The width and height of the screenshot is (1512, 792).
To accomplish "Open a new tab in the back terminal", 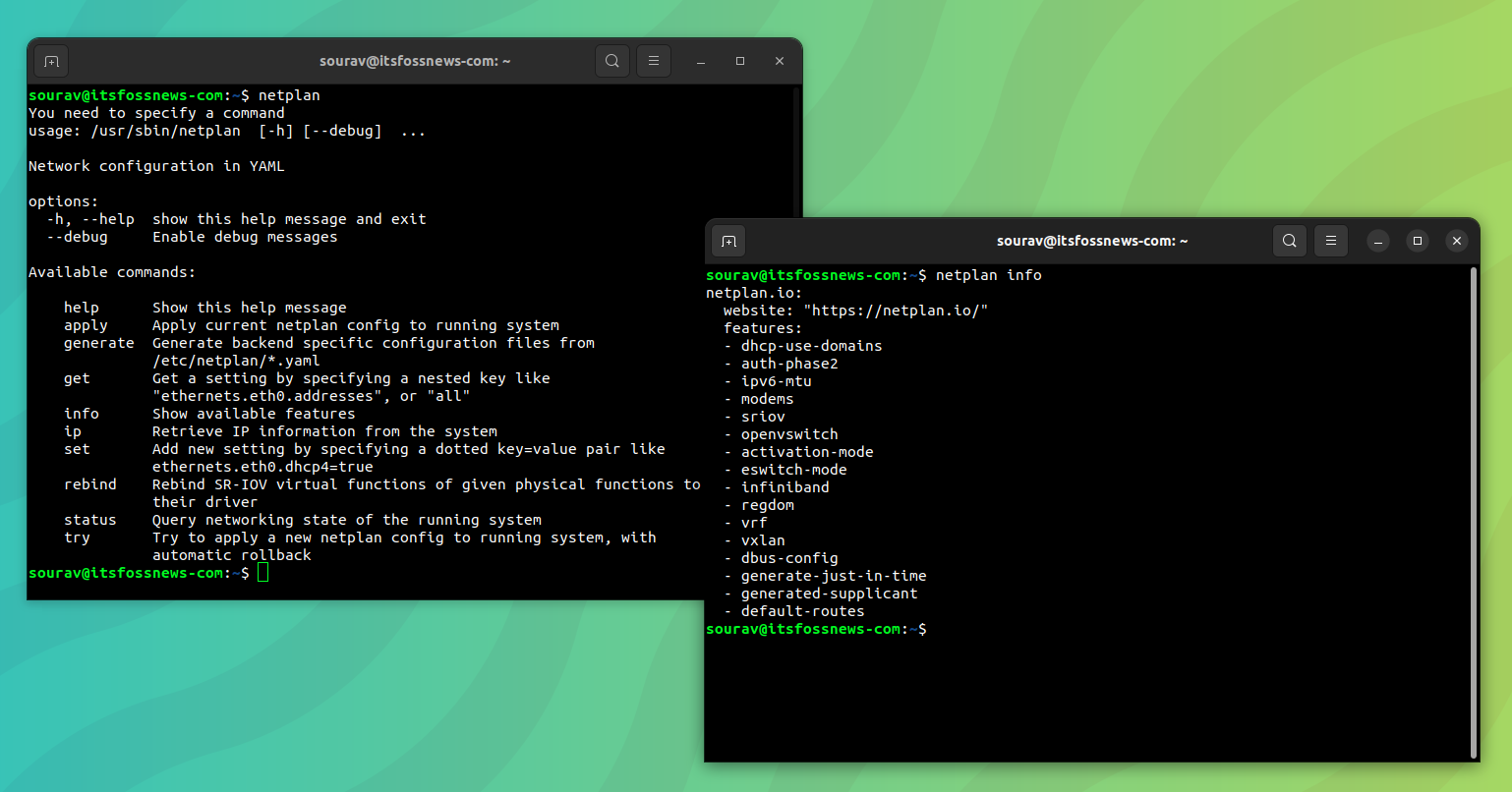I will click(x=51, y=60).
